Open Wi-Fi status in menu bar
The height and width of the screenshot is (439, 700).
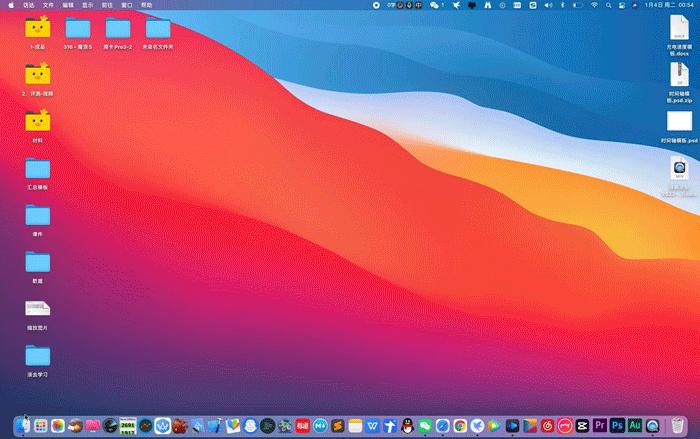click(594, 5)
